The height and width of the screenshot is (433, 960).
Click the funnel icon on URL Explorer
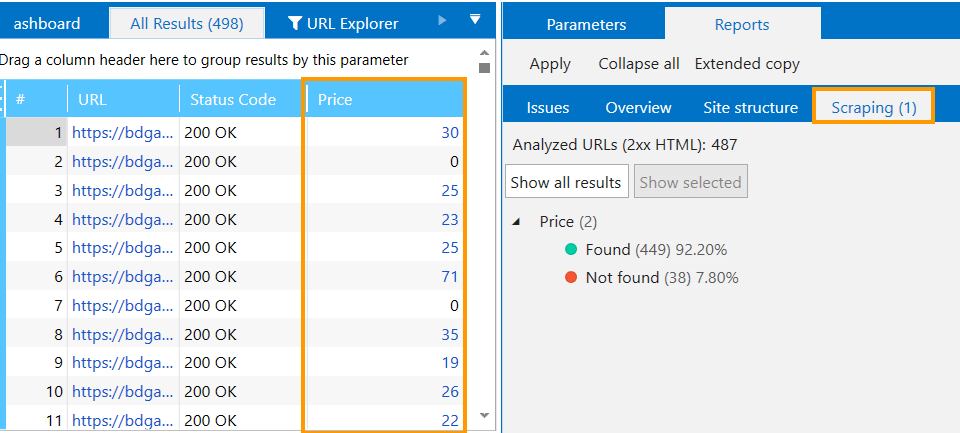pos(295,23)
